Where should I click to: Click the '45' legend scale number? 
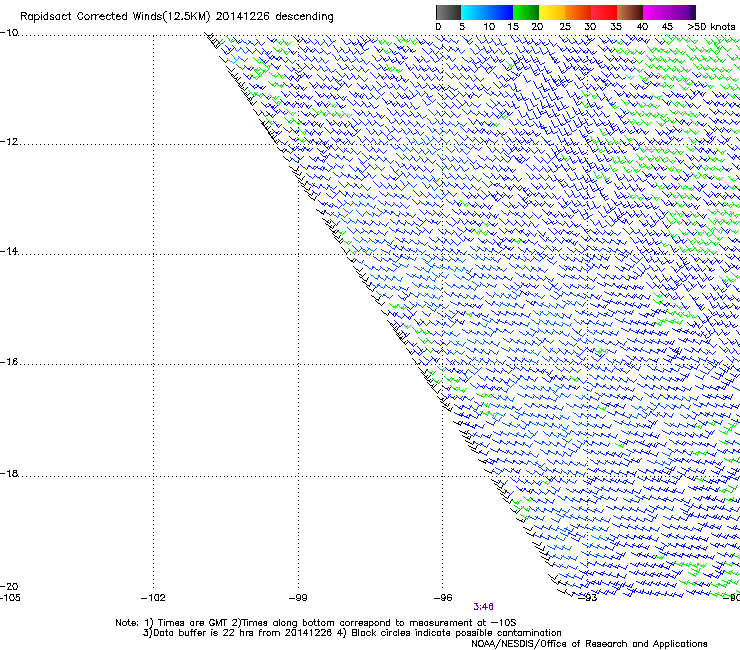point(667,27)
